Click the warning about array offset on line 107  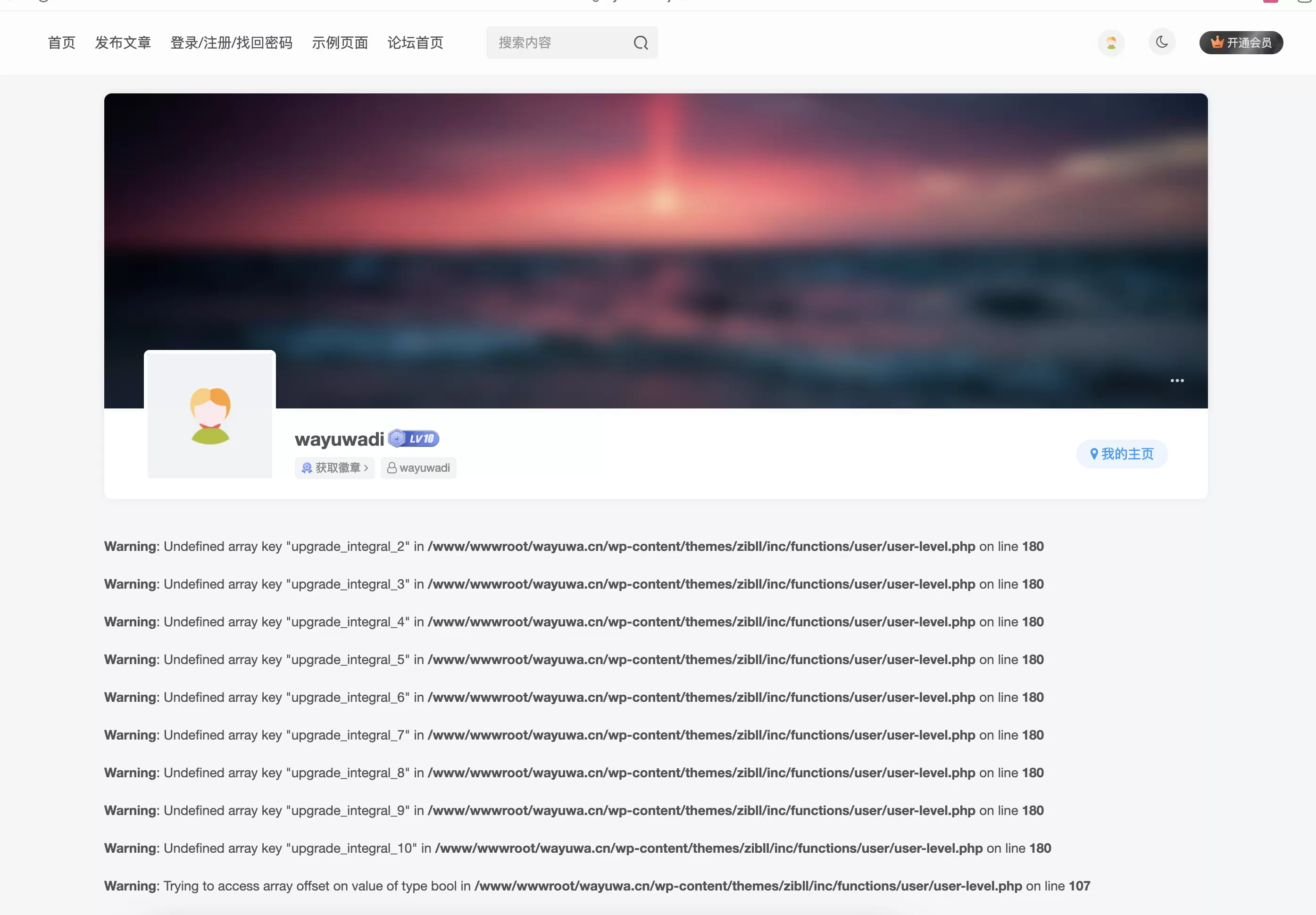coord(597,886)
